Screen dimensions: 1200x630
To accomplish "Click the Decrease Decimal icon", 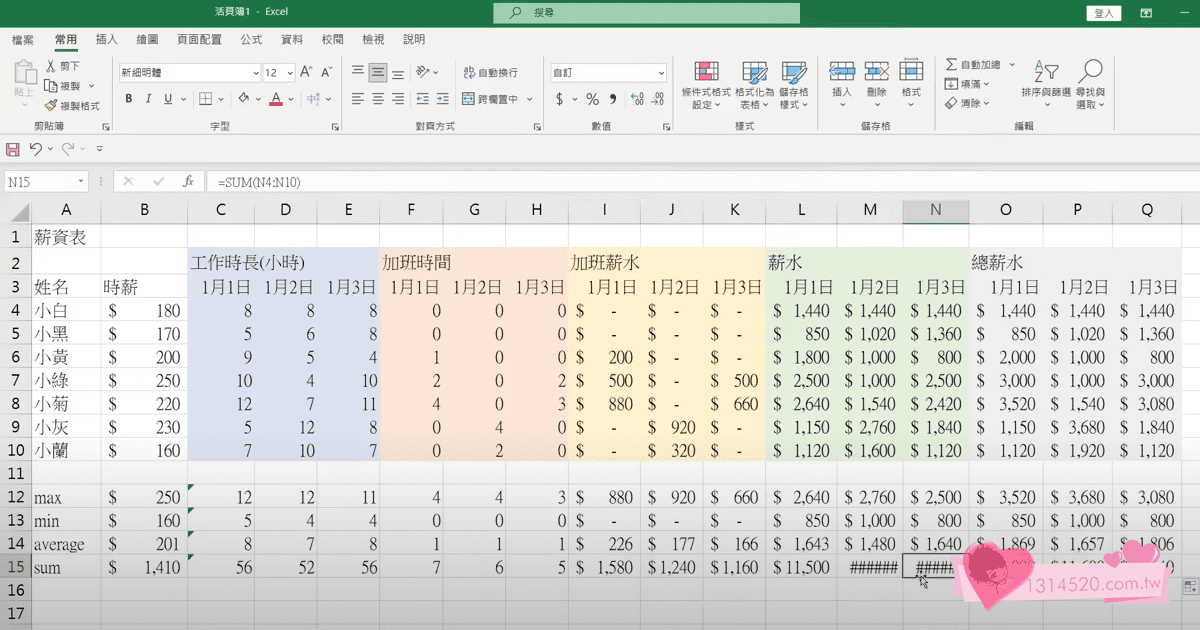I will pos(655,99).
